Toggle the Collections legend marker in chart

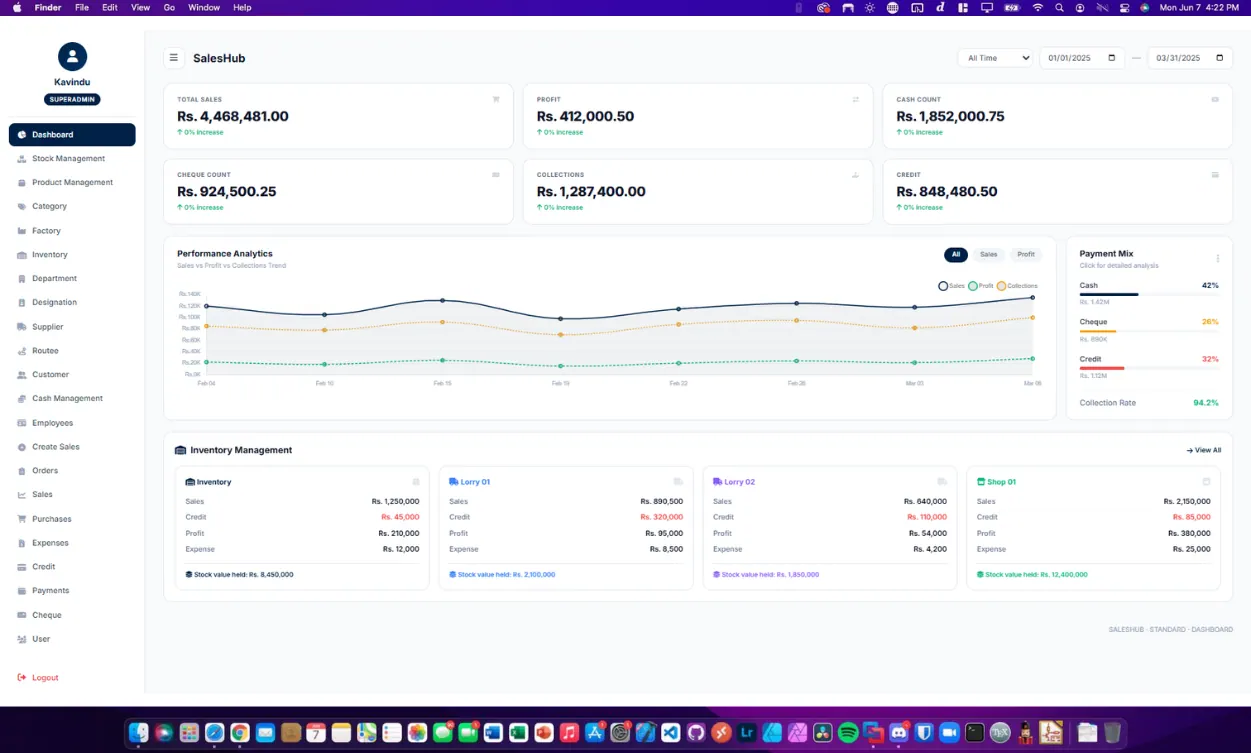(x=1002, y=286)
